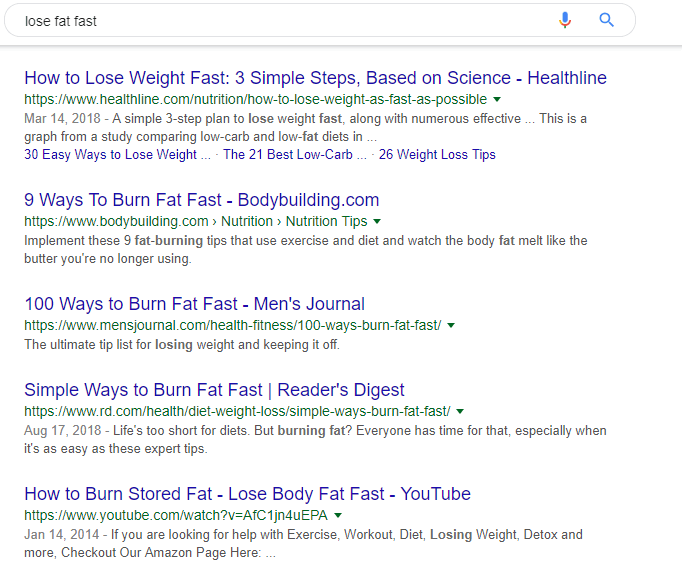Click the green healthline.com URL text
The width and height of the screenshot is (682, 572).
256,100
